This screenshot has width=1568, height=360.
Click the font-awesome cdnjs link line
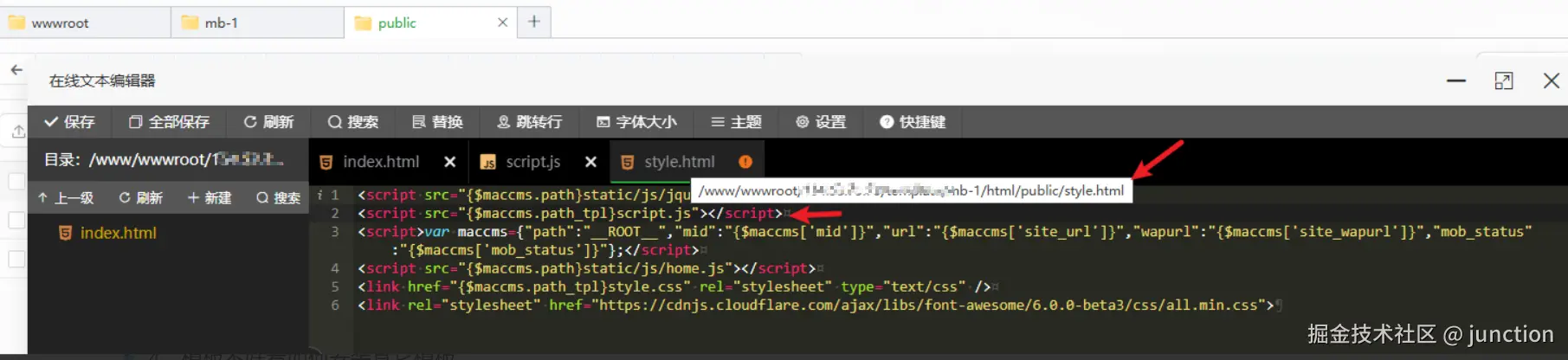(x=816, y=305)
